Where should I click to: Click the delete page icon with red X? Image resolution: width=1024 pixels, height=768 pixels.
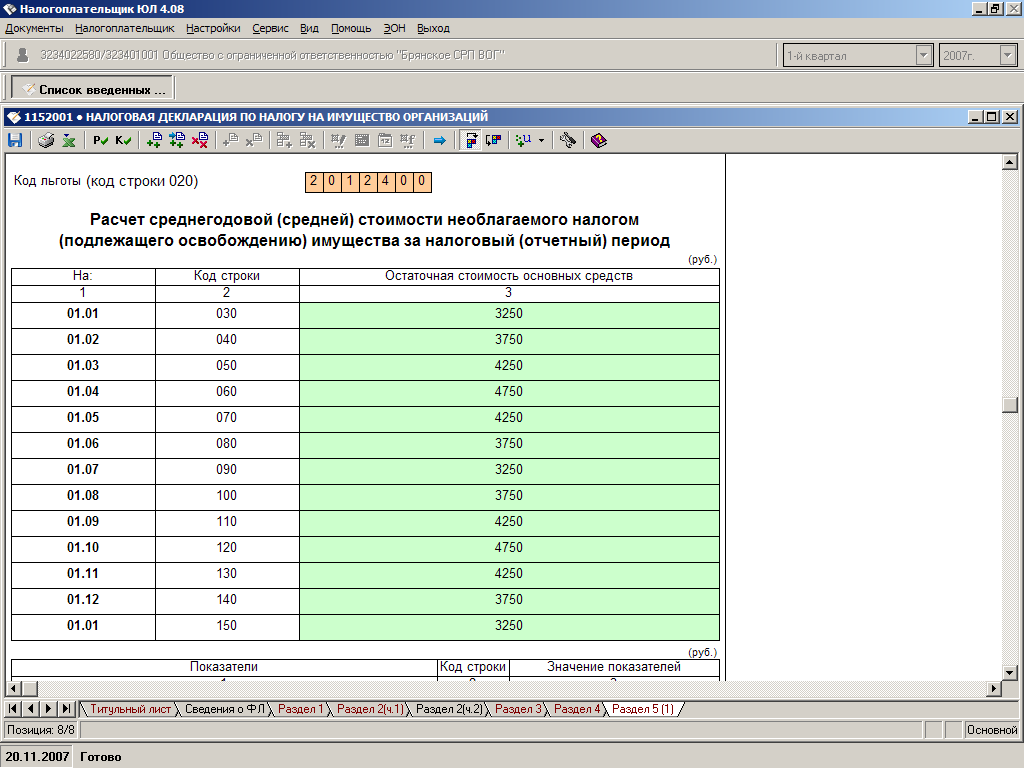click(x=200, y=141)
